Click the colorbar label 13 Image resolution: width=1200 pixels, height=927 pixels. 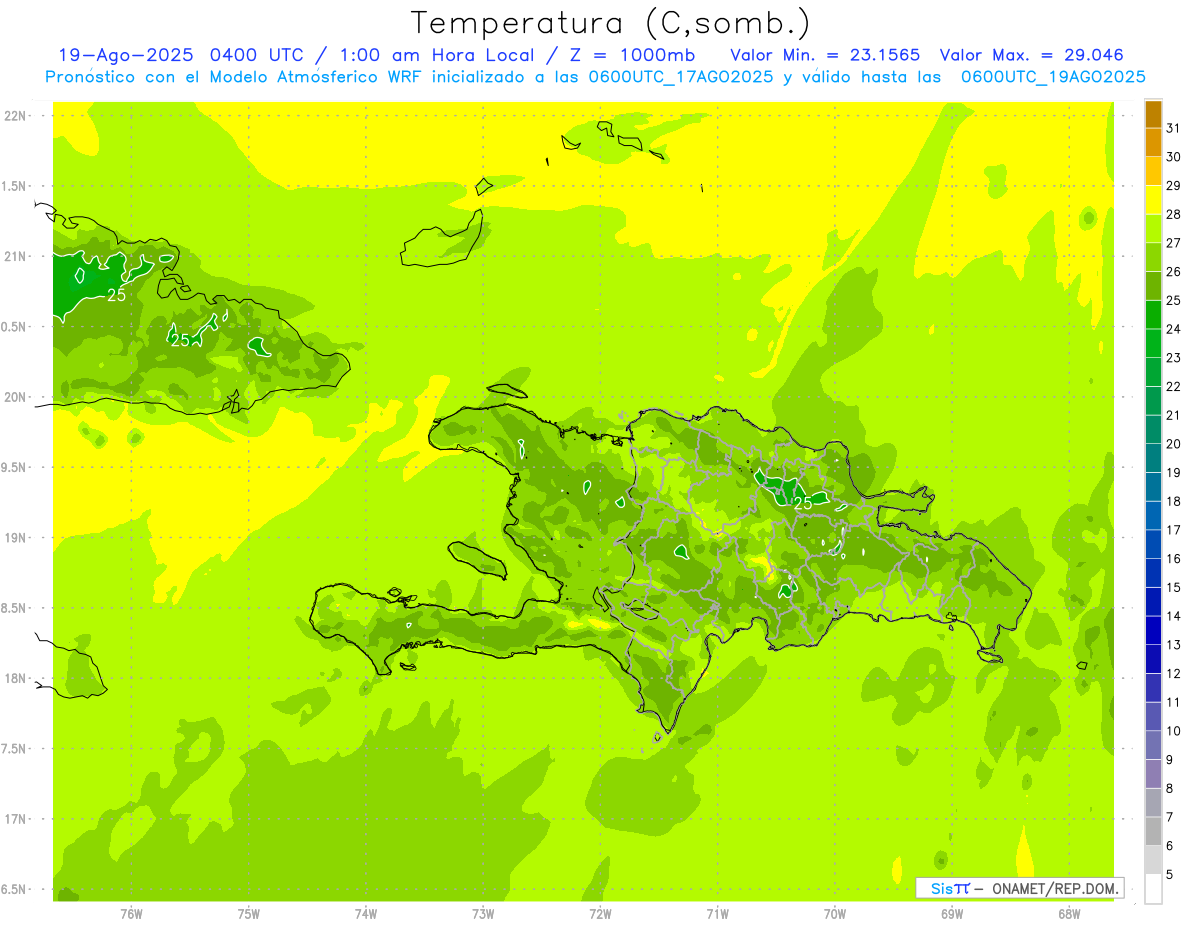coord(1174,645)
